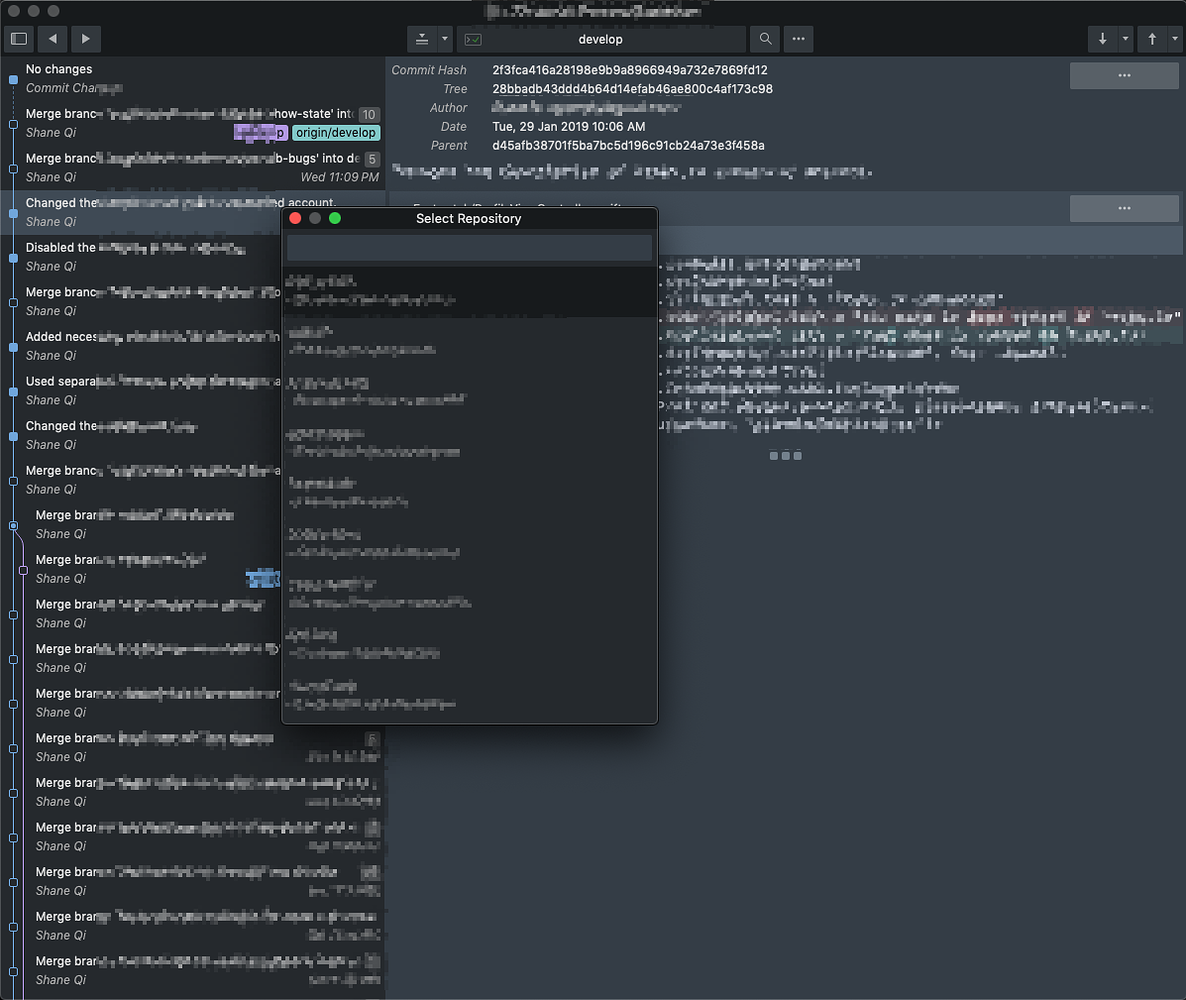Click the stash icon in toolbar
Image resolution: width=1186 pixels, height=1000 pixels.
[422, 39]
